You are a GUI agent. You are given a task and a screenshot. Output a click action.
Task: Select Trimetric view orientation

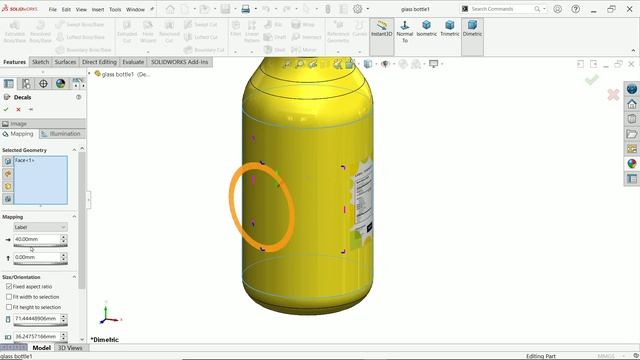tap(449, 29)
